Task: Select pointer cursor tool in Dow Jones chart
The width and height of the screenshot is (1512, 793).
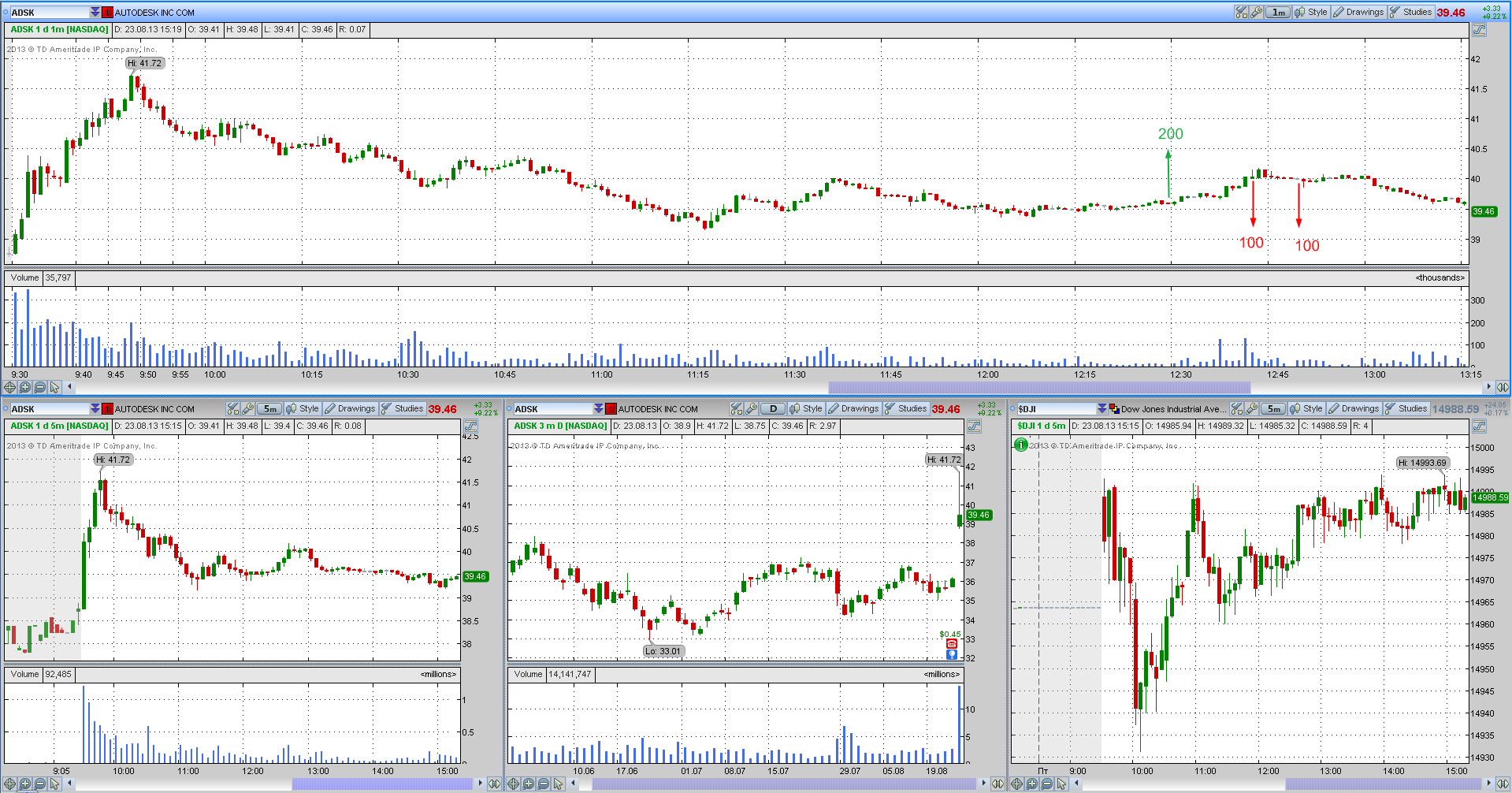Action: pos(1061,784)
